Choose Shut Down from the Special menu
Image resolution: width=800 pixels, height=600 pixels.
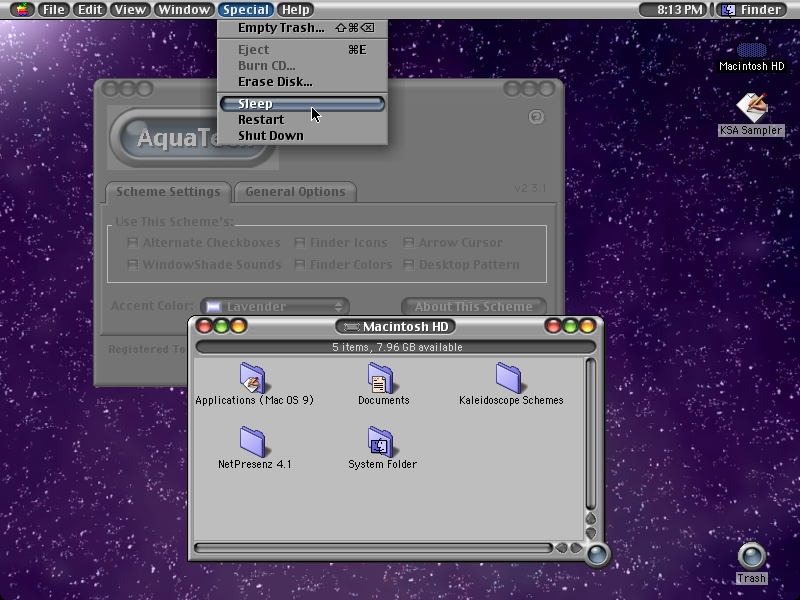point(303,135)
